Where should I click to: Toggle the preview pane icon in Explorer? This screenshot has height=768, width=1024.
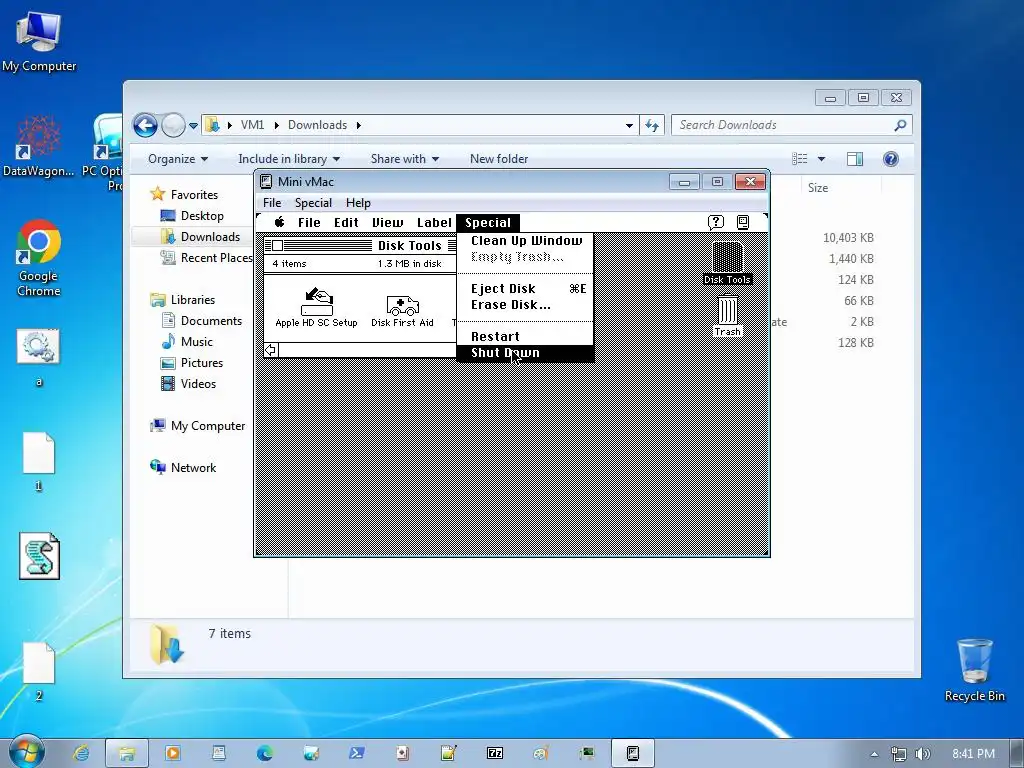855,159
